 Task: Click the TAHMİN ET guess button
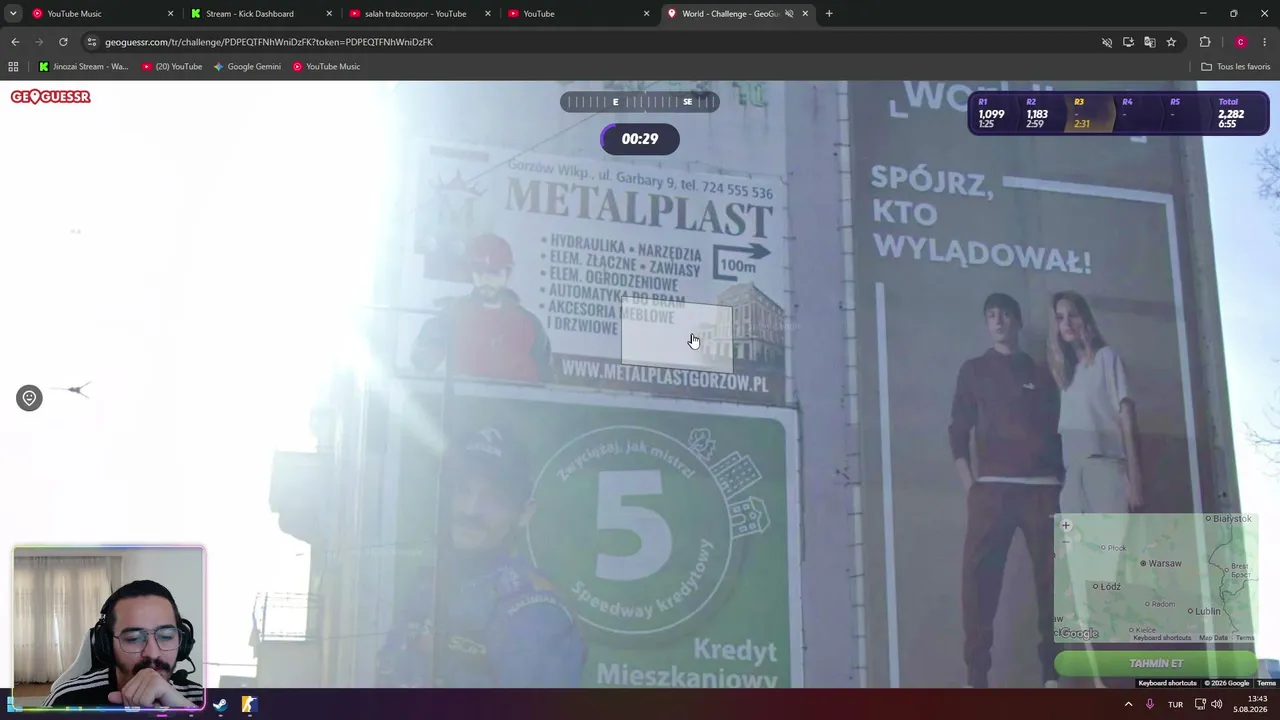[x=1156, y=664]
